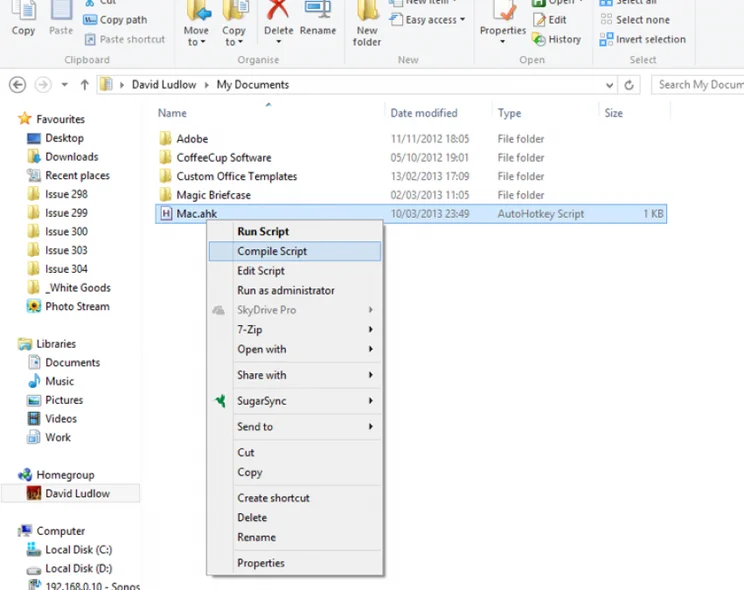Open the Issue 298 sidebar folder
The image size is (744, 590).
(57, 194)
